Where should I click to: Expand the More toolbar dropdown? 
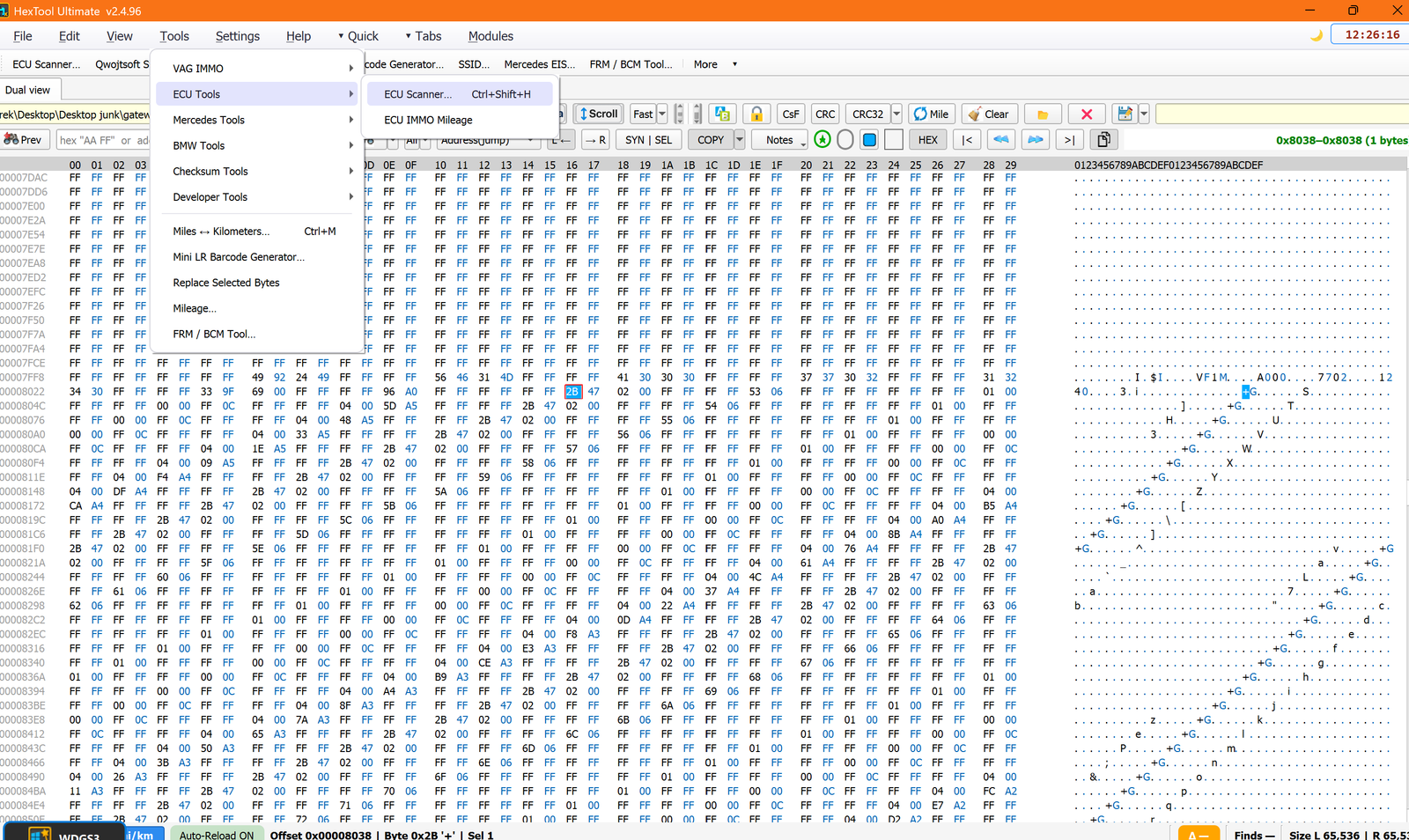[x=715, y=64]
